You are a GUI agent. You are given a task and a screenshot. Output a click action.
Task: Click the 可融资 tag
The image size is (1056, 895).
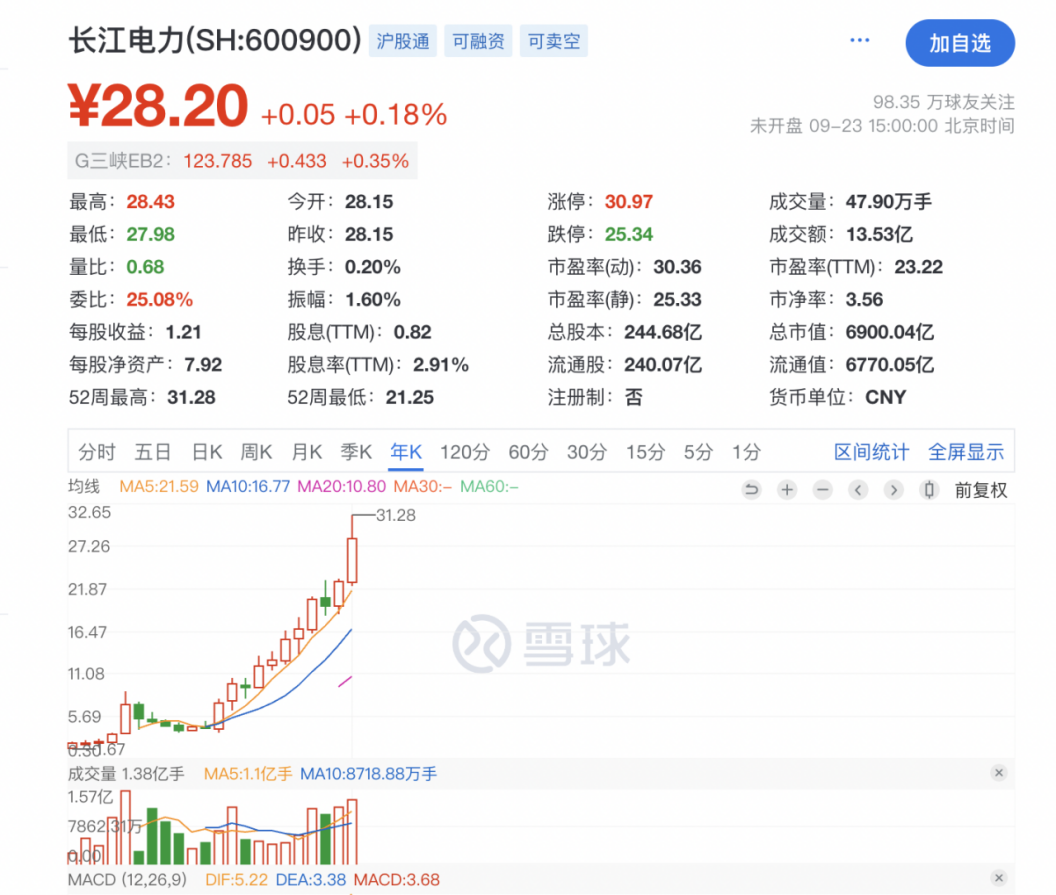point(478,41)
